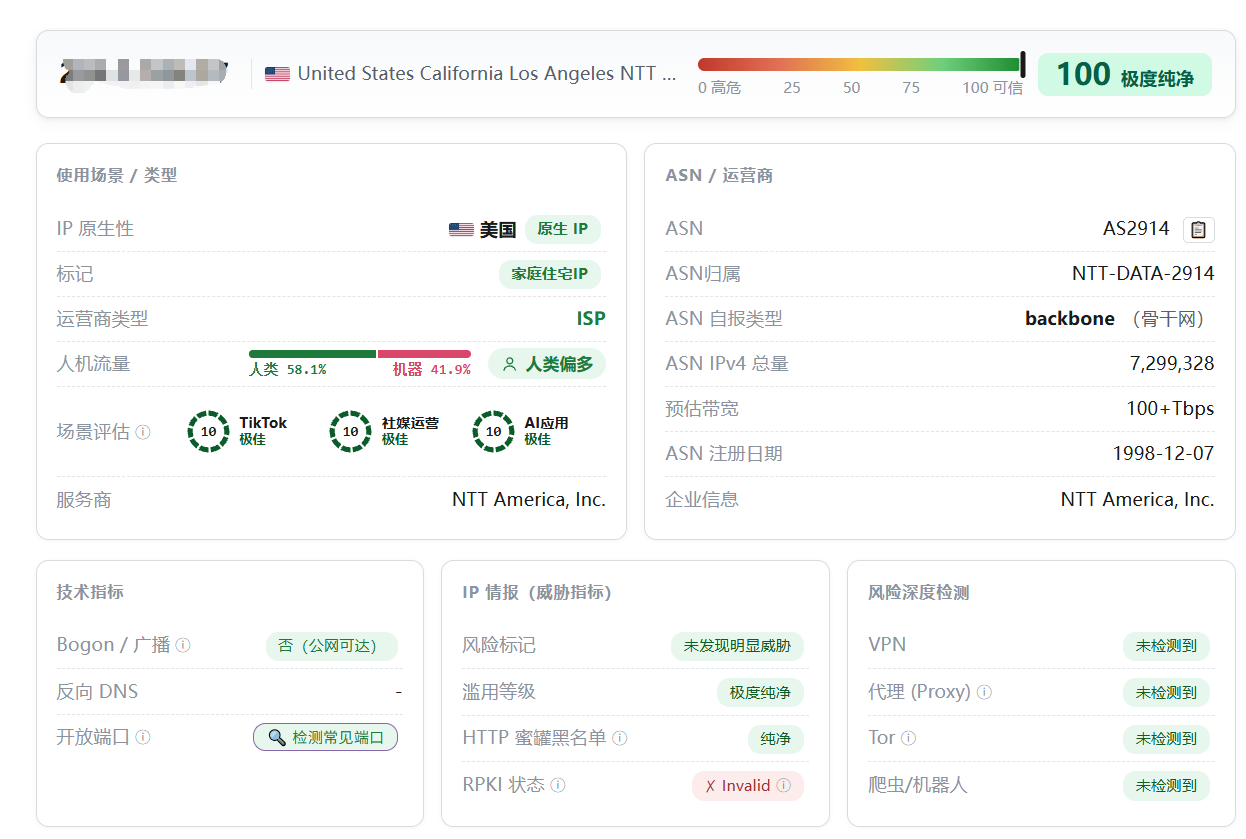Open the info icon beside Bogon / 广播
Viewport: 1246px width, 839px height.
pos(183,646)
